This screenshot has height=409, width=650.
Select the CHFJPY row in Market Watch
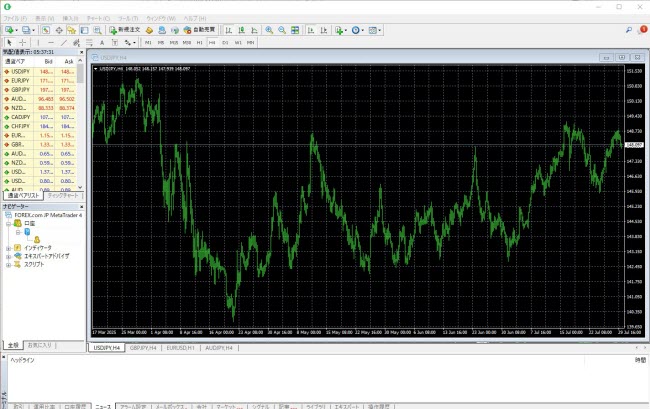tap(39, 126)
